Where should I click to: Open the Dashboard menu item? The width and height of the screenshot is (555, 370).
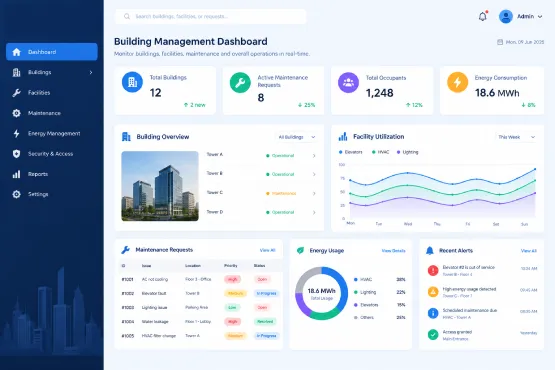(52, 52)
